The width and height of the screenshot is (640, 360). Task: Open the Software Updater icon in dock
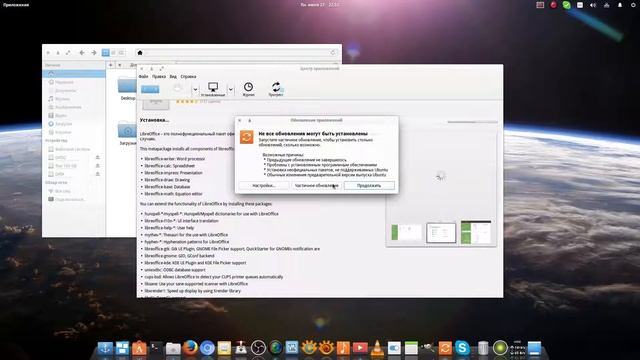[445, 348]
